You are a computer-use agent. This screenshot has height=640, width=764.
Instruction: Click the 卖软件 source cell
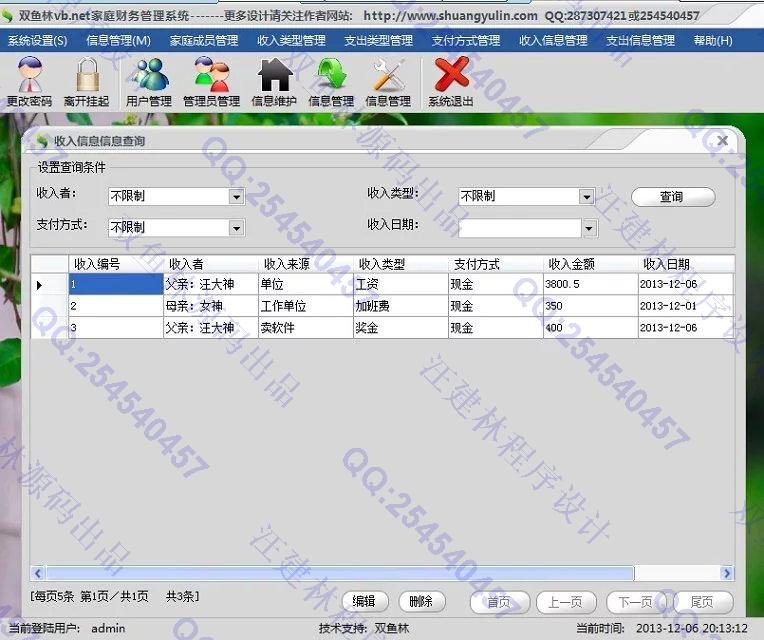point(306,328)
